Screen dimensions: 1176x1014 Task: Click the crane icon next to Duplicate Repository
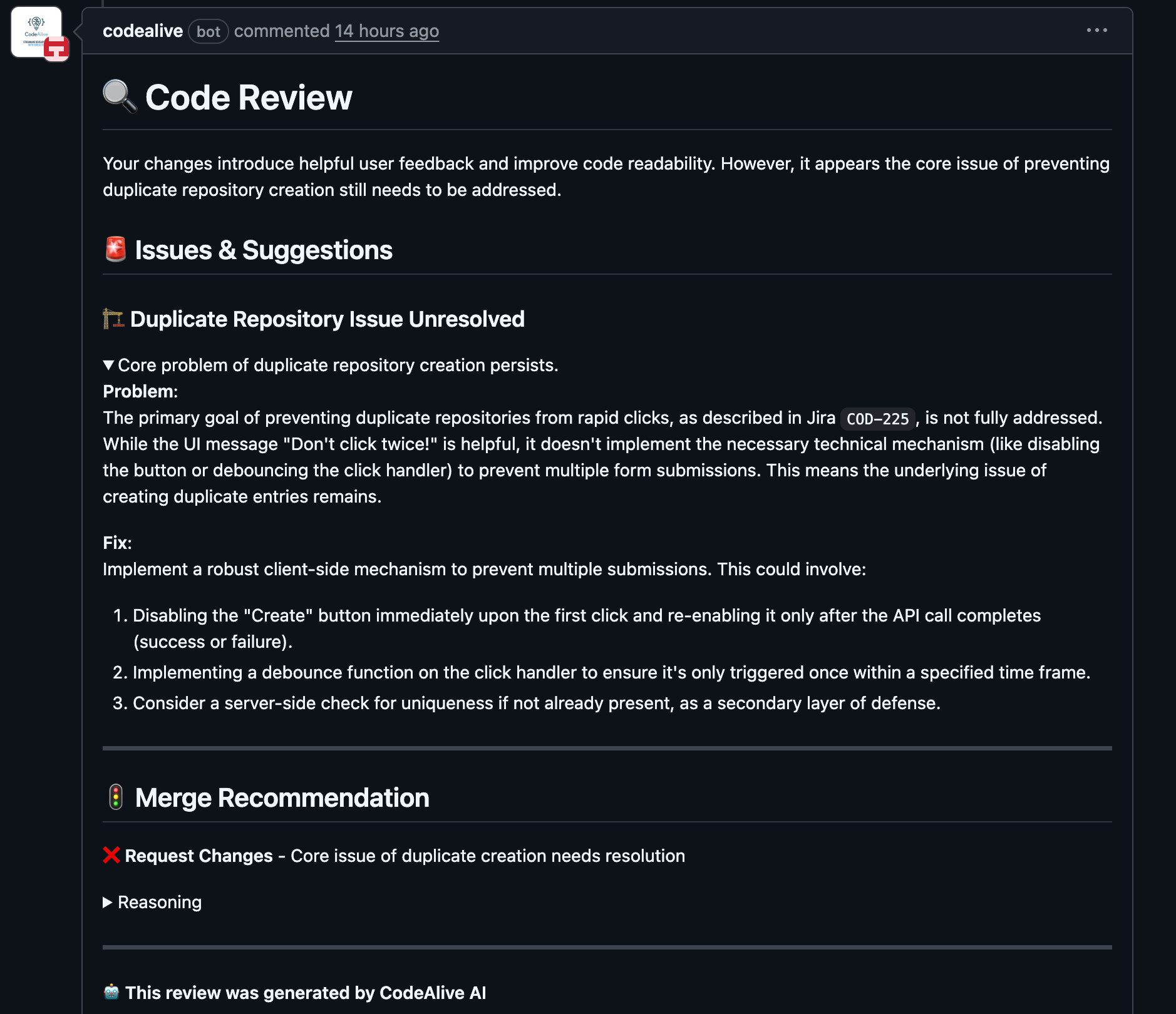(113, 319)
